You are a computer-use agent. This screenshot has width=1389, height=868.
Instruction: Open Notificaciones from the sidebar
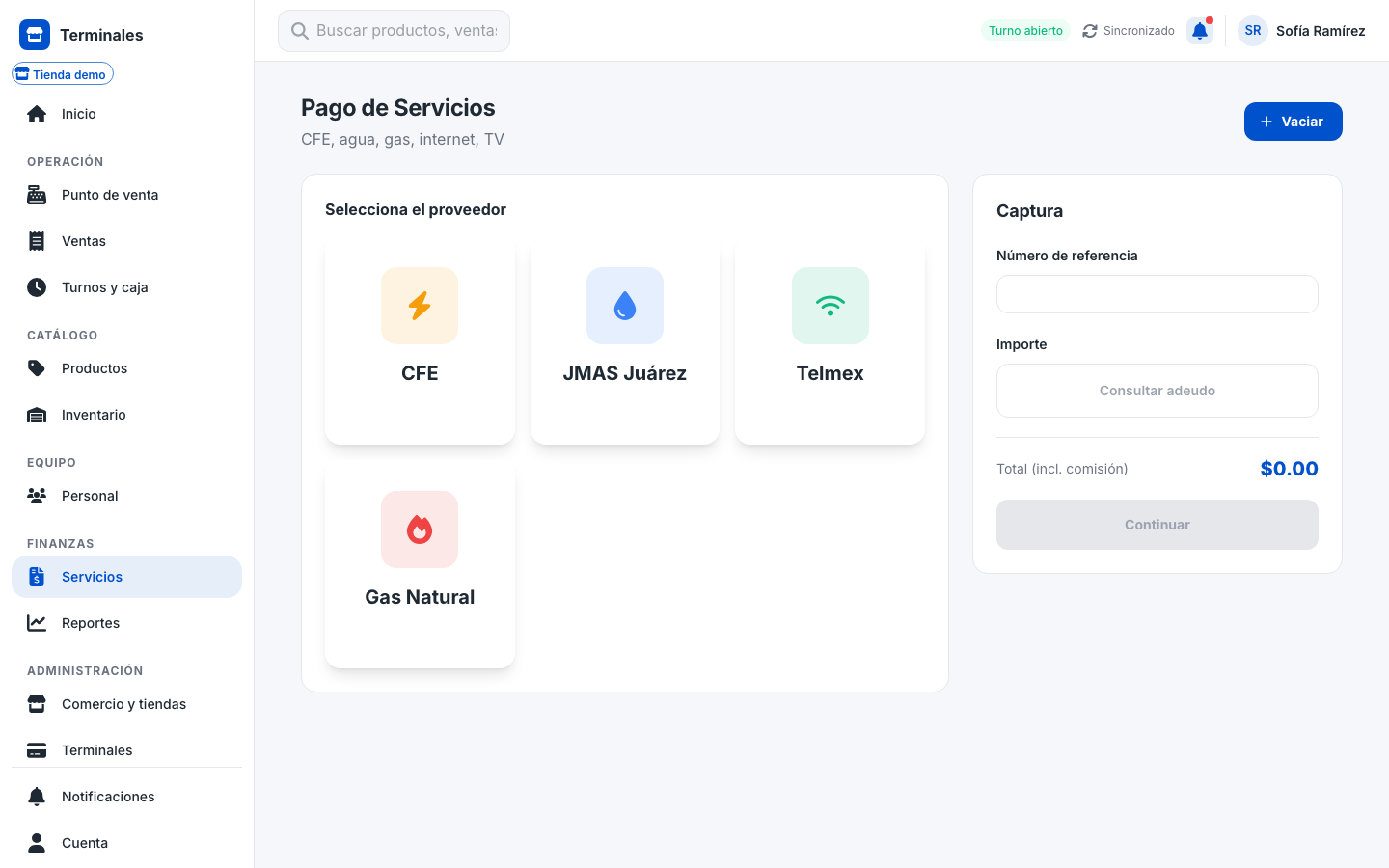coord(126,797)
